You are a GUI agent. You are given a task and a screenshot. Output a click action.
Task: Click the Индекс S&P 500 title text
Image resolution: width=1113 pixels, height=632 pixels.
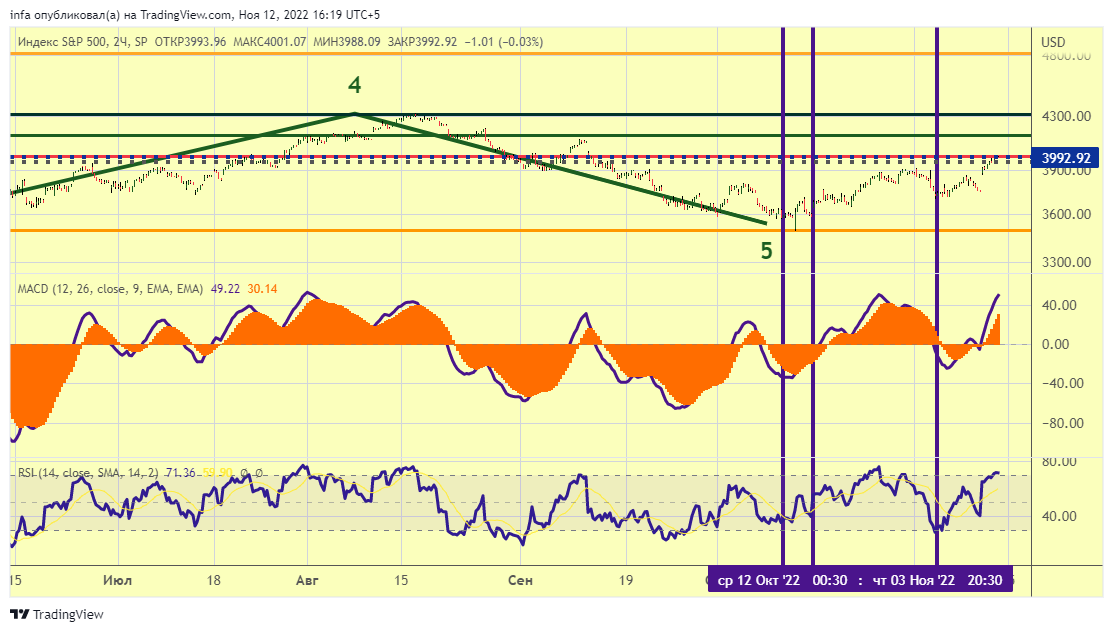coord(61,42)
